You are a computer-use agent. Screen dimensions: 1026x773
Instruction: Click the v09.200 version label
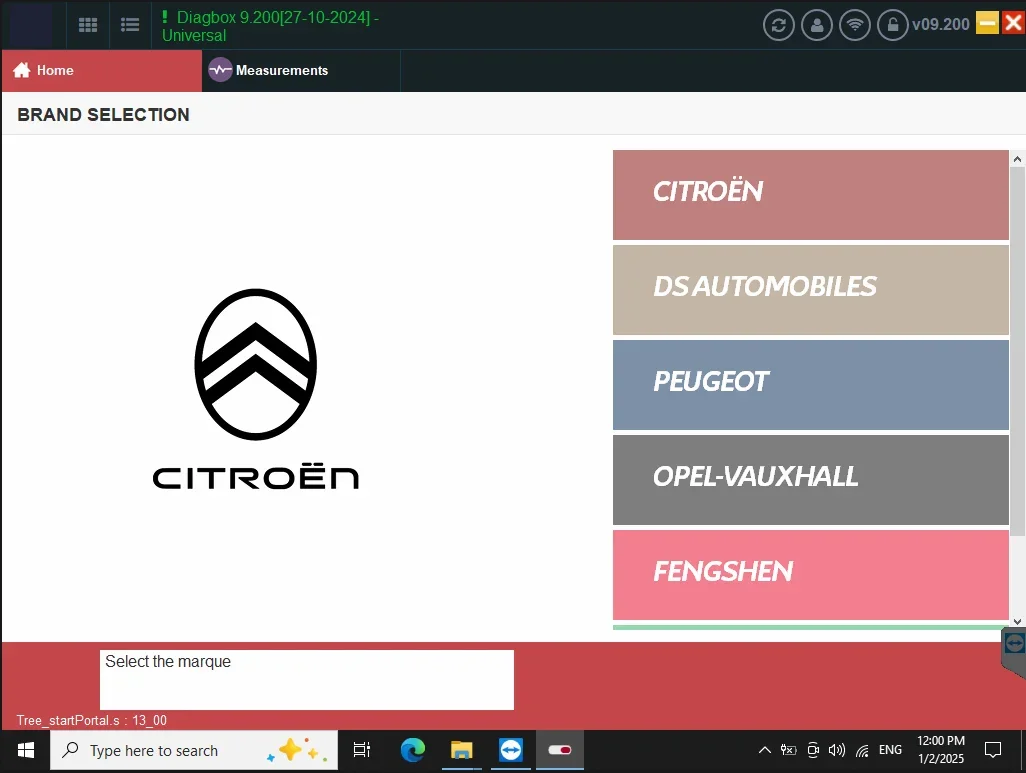click(x=940, y=24)
